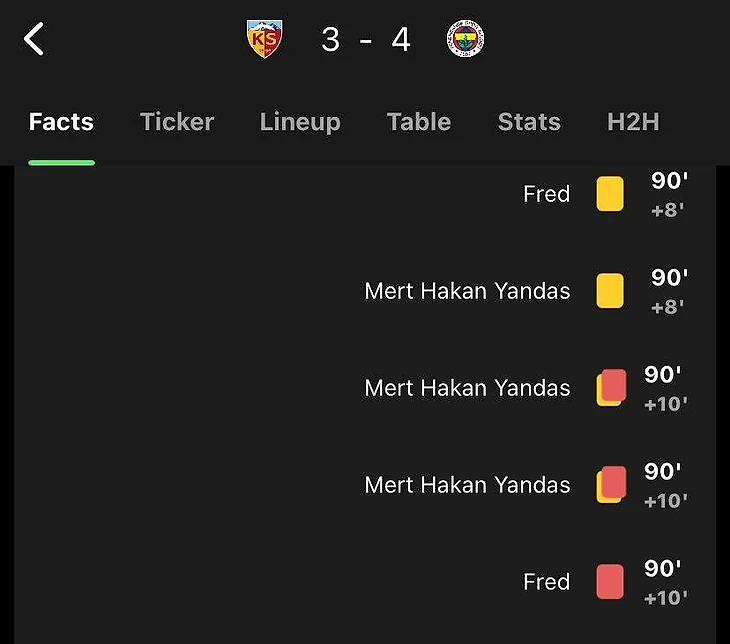
Task: Tap Mert Hakan Yandas' single yellow card icon
Action: tap(610, 291)
